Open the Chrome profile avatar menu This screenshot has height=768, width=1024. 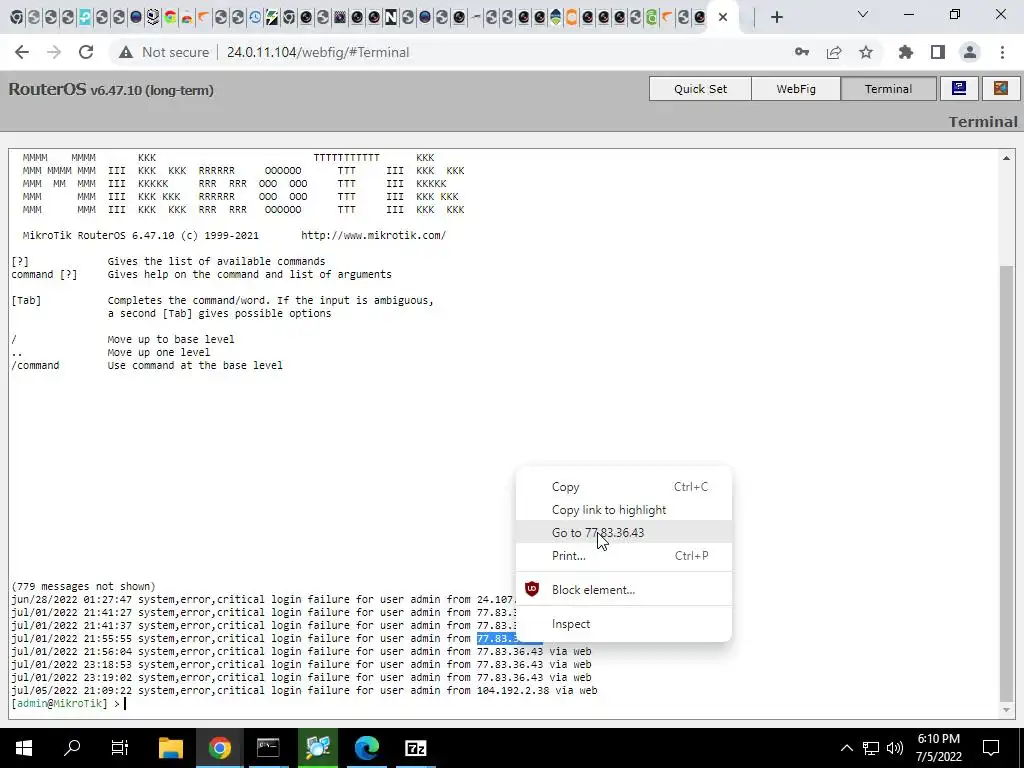(970, 52)
